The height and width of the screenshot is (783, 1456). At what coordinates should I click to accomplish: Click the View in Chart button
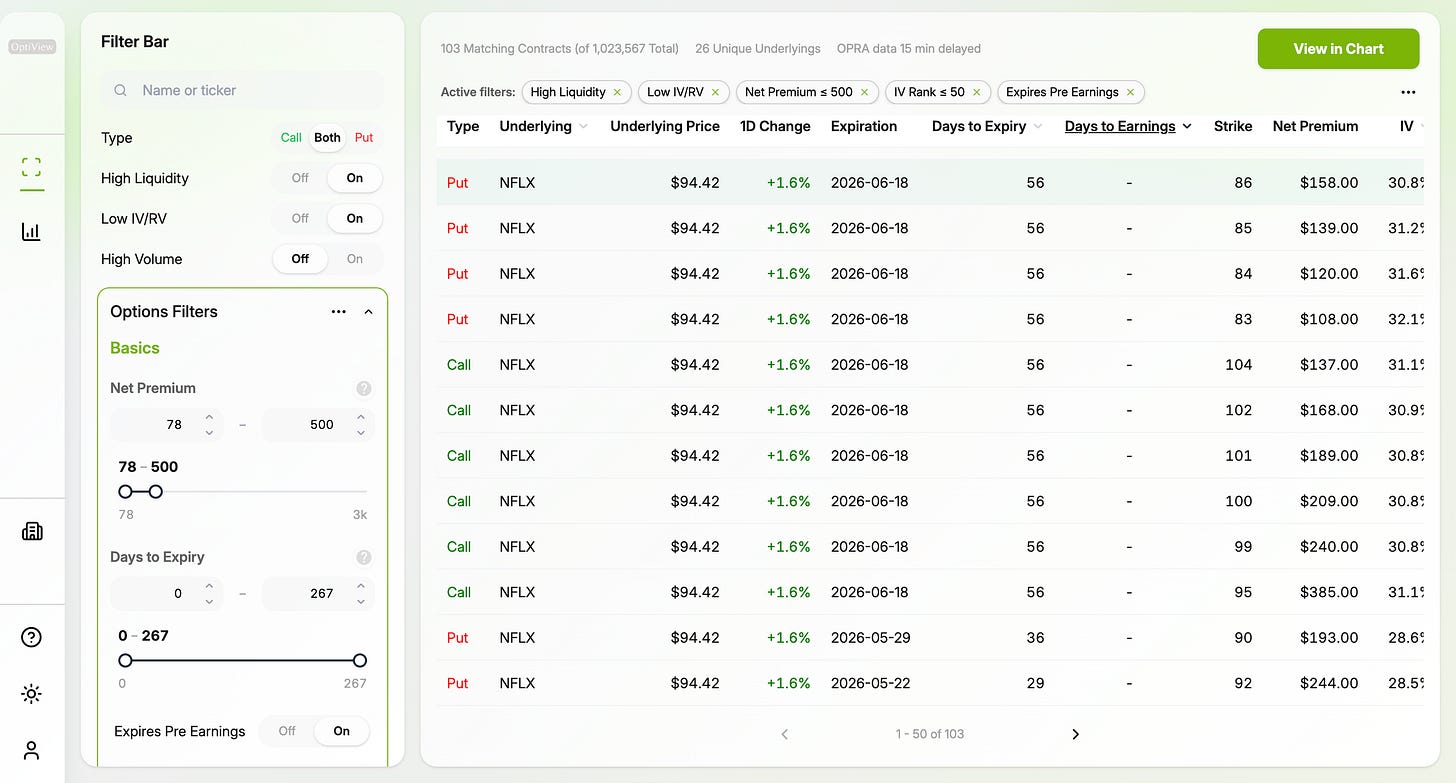(x=1338, y=49)
